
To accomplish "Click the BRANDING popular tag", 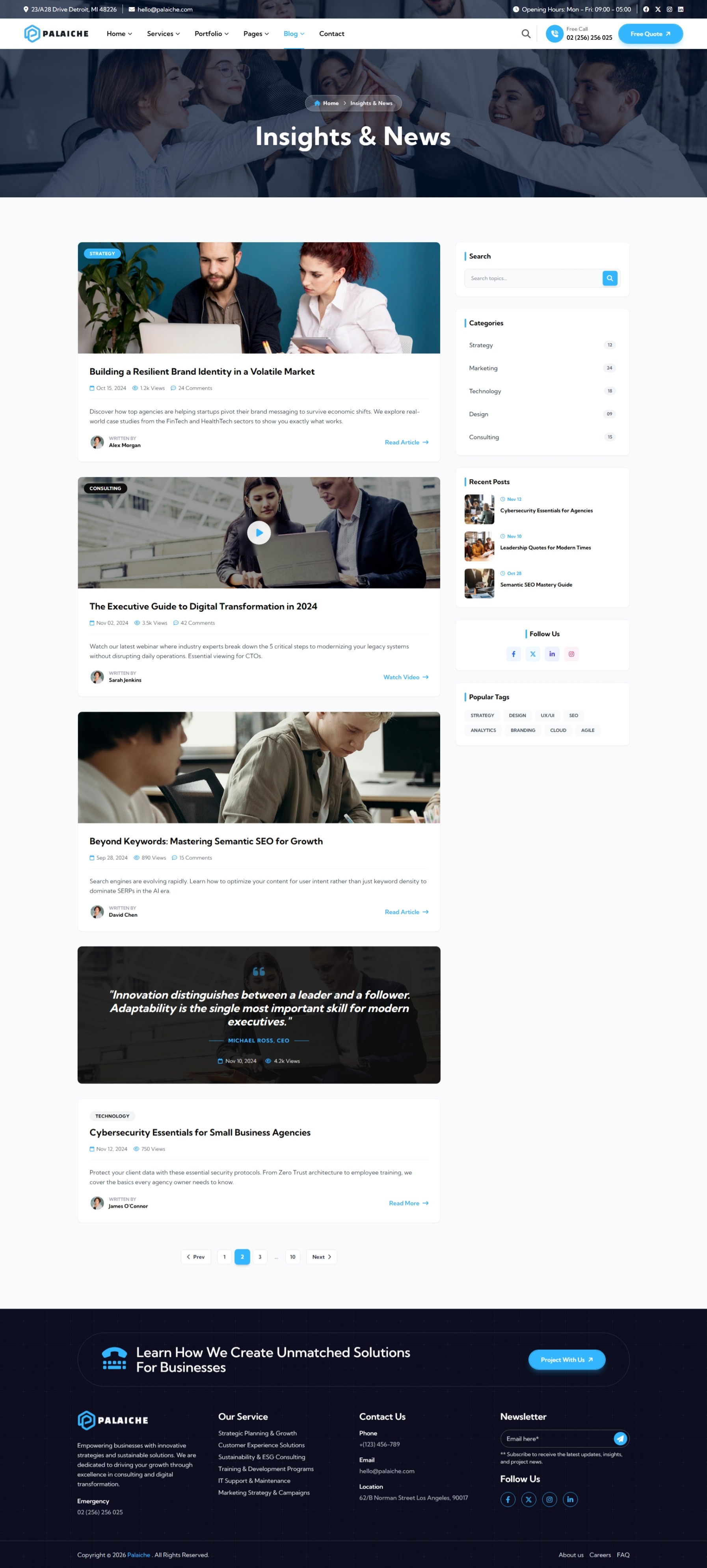I will pyautogui.click(x=523, y=730).
